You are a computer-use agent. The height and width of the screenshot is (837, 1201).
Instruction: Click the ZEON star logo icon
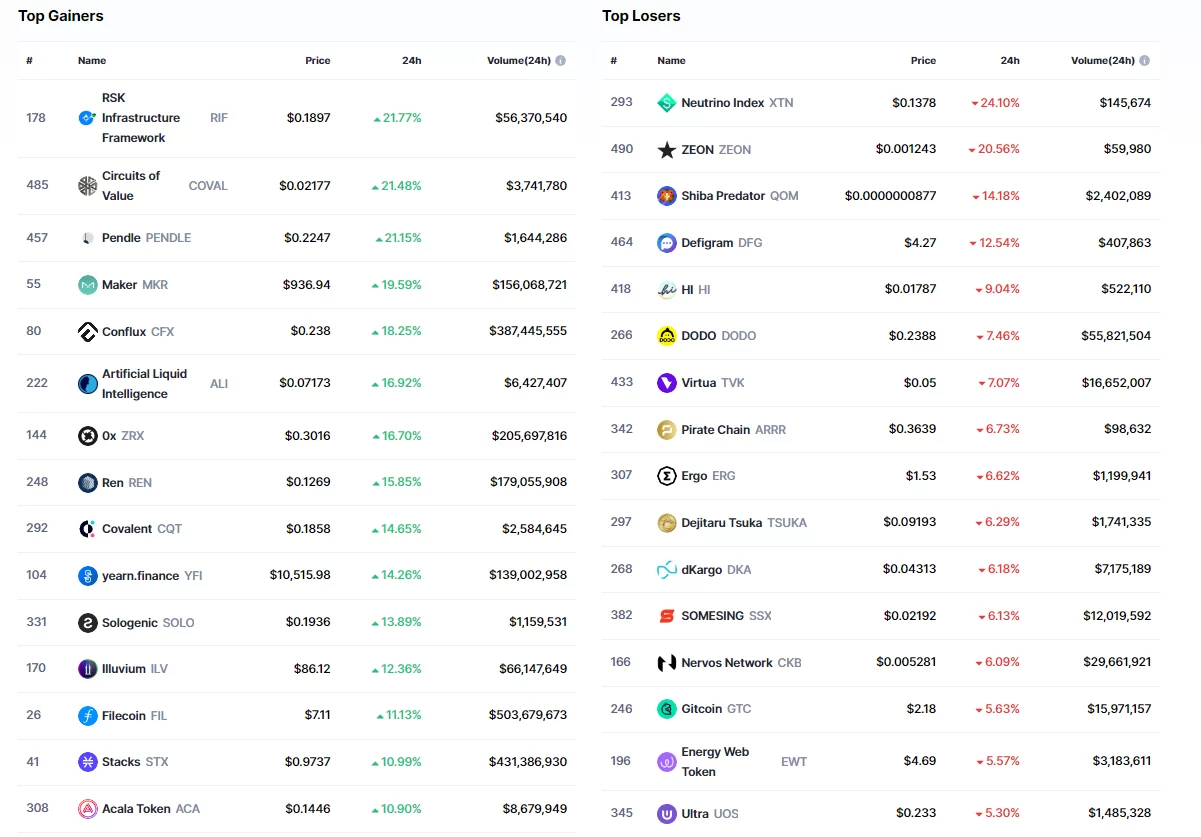[667, 150]
